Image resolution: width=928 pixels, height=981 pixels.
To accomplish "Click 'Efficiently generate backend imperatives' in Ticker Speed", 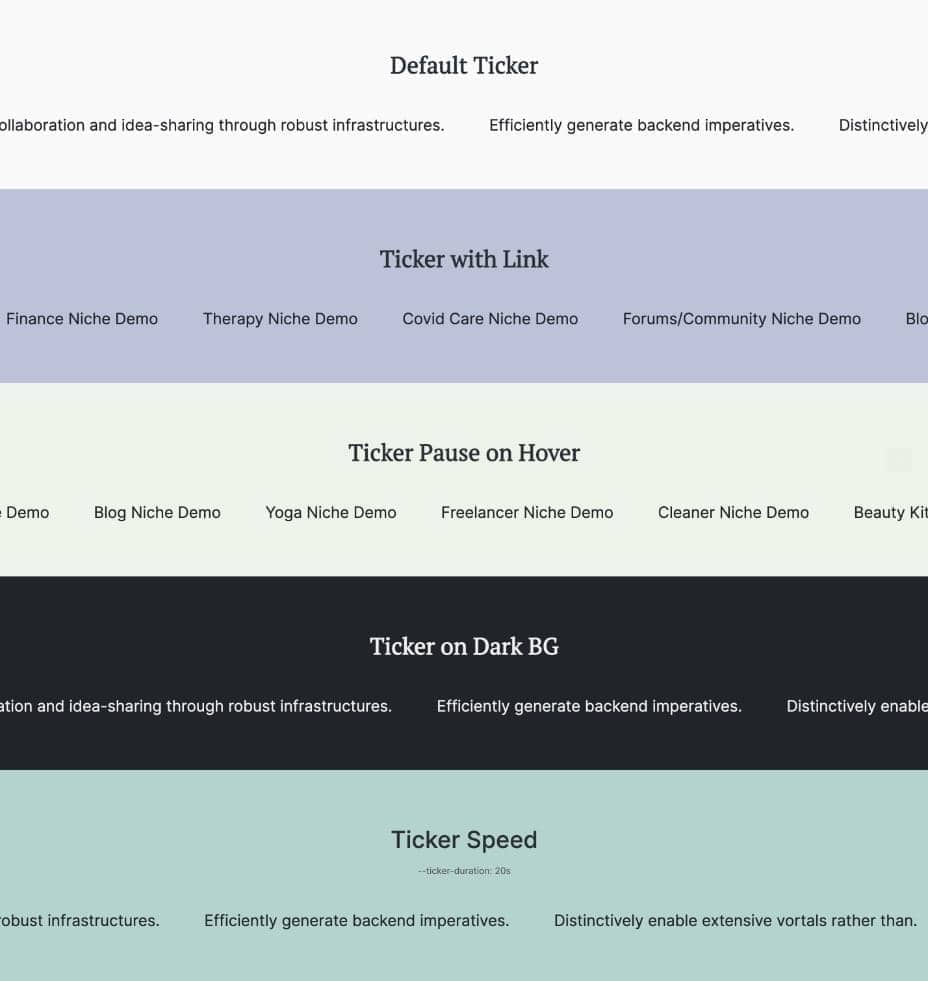I will pyautogui.click(x=356, y=920).
